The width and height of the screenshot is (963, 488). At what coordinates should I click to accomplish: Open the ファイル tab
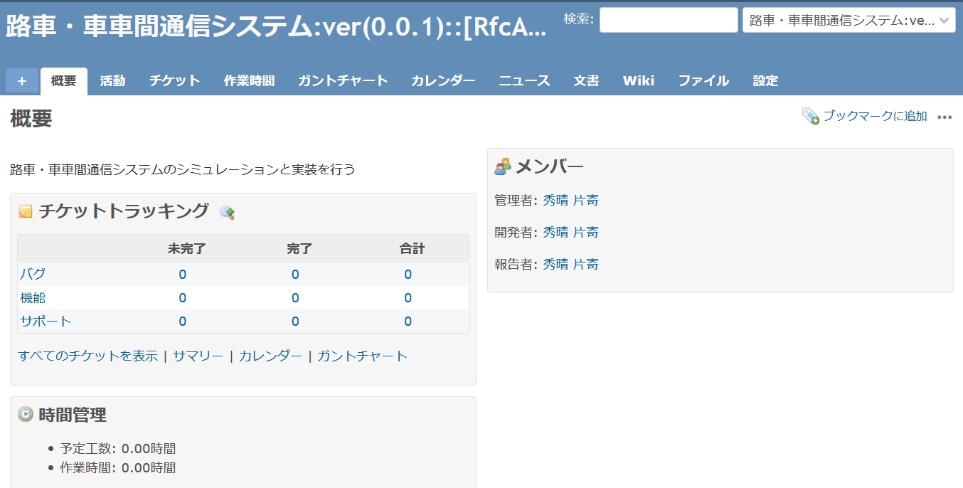point(703,81)
